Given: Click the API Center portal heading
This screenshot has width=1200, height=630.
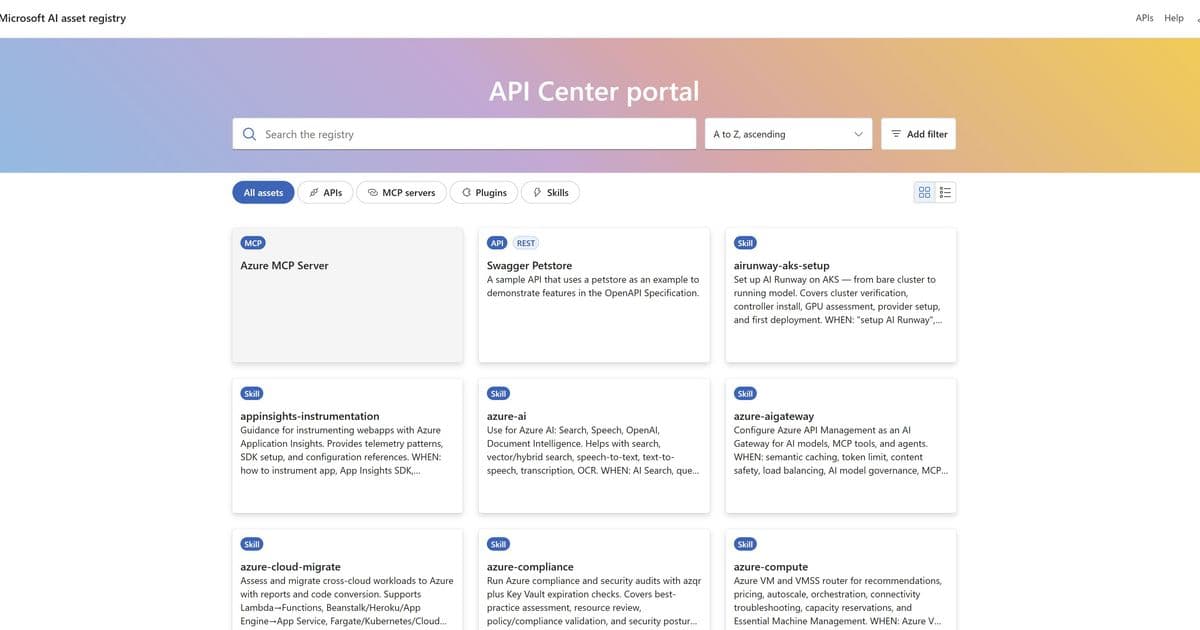Looking at the screenshot, I should click(x=594, y=91).
